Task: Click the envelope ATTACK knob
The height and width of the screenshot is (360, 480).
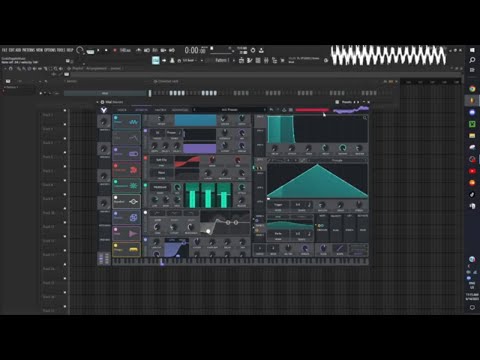Action: 292,148
